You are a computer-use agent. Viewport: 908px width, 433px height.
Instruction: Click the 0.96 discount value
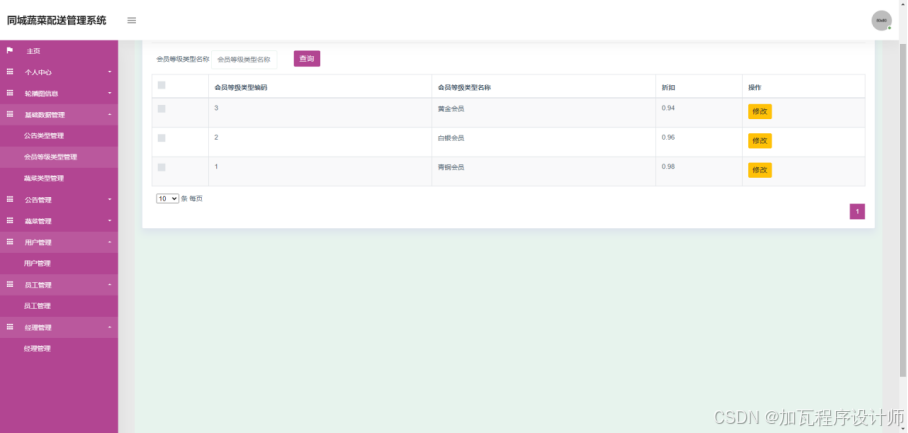(x=668, y=137)
